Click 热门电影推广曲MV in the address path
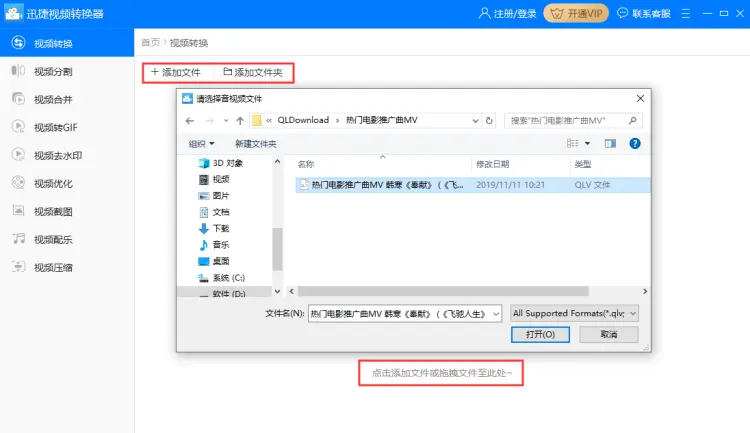Viewport: 750px width, 433px height. coord(382,120)
